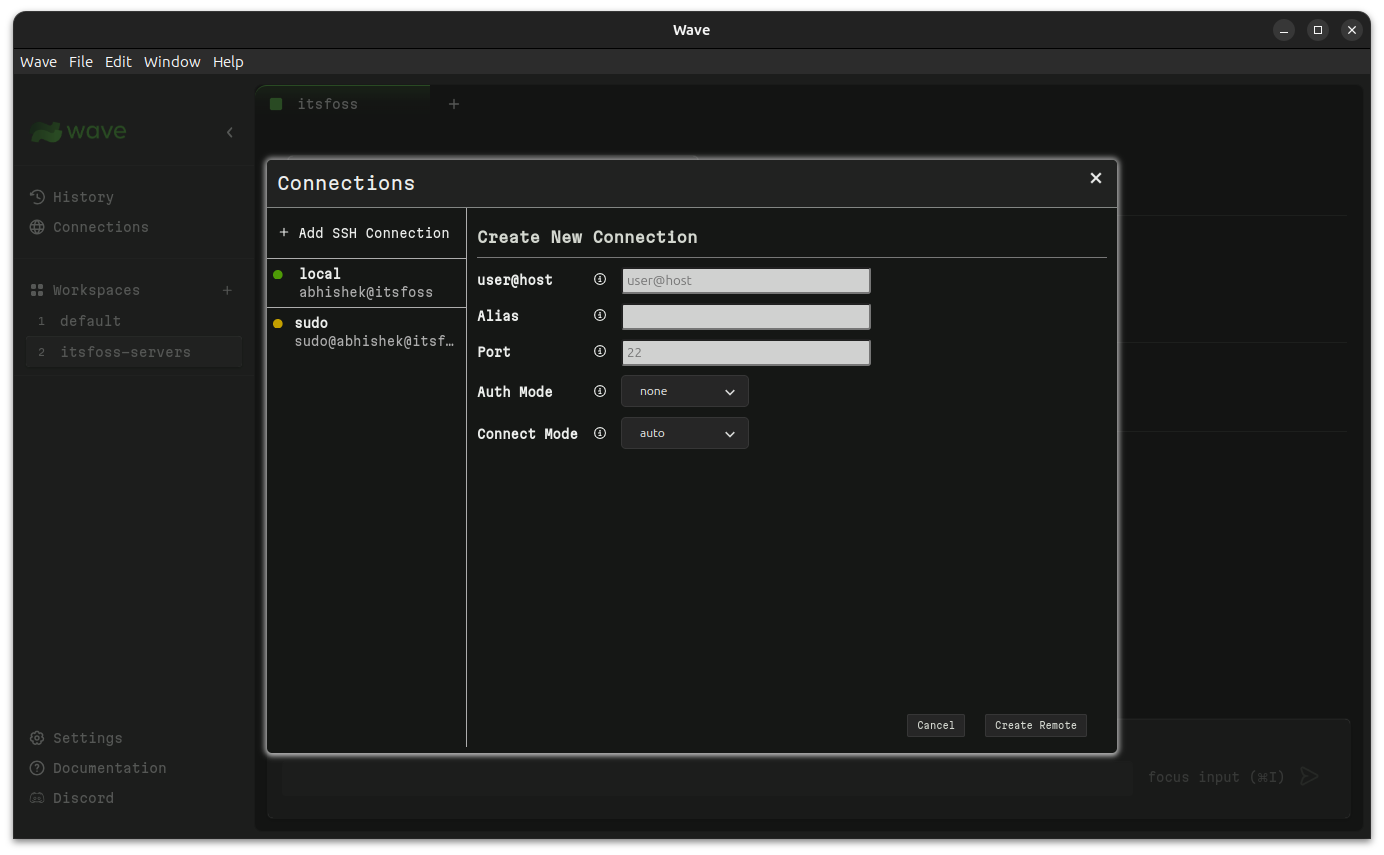Open the Connect Mode dropdown
1384x855 pixels.
point(684,433)
